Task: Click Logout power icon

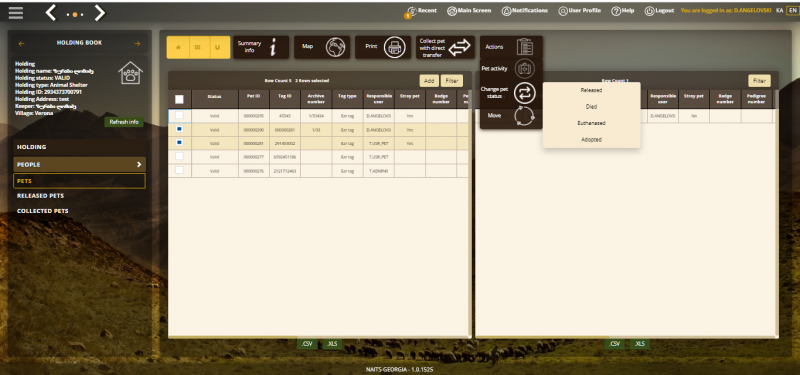Action: (x=649, y=11)
